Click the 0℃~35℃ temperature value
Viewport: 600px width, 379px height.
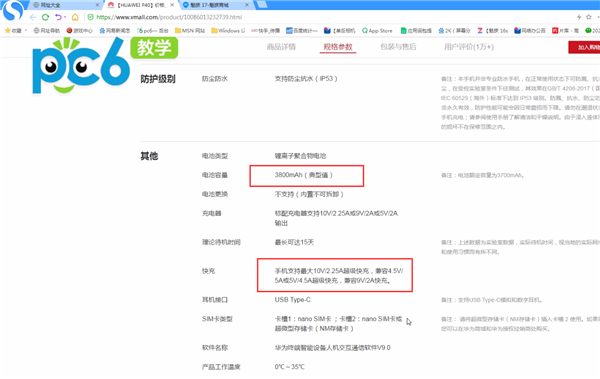[x=290, y=367]
